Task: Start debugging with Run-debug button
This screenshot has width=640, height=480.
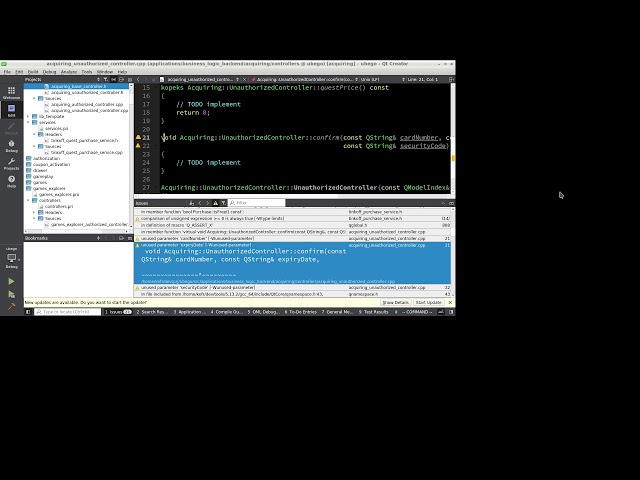Action: click(11, 294)
